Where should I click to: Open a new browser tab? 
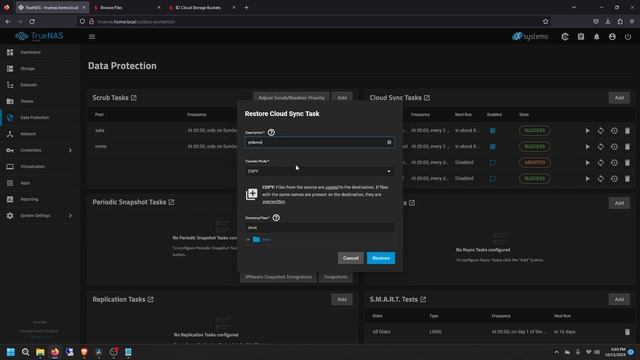(x=246, y=7)
